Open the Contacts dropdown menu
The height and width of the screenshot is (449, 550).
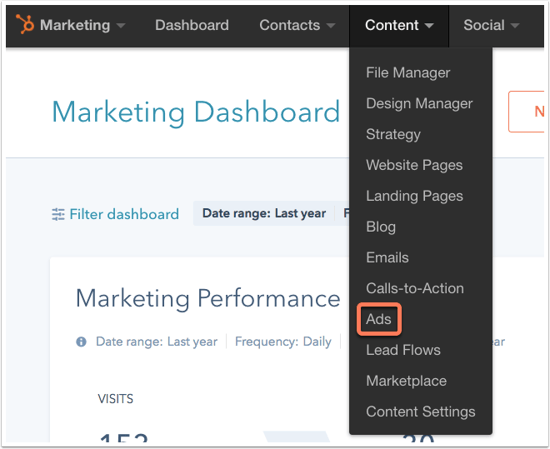[297, 25]
